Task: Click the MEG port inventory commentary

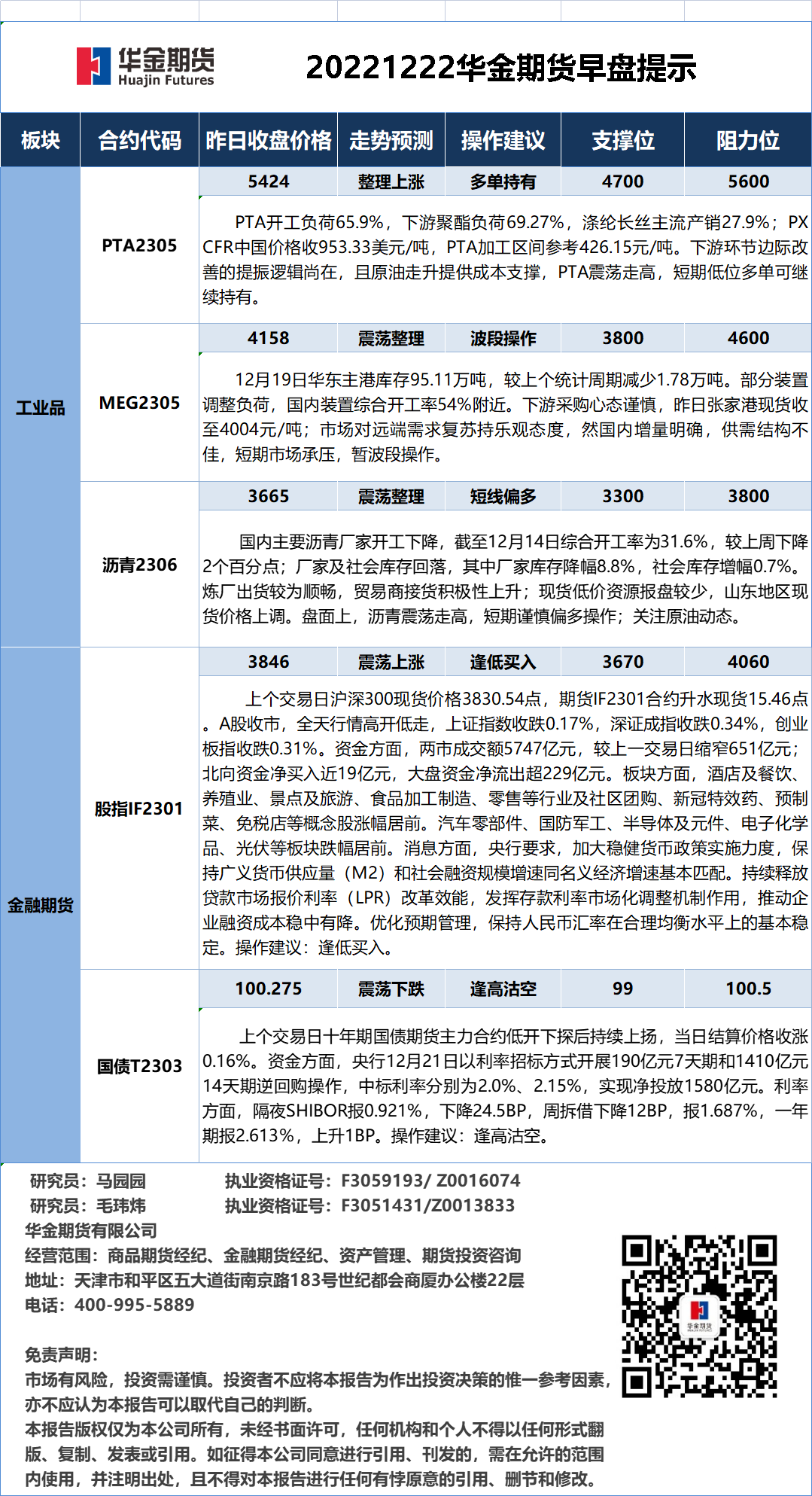Action: pyautogui.click(x=505, y=417)
